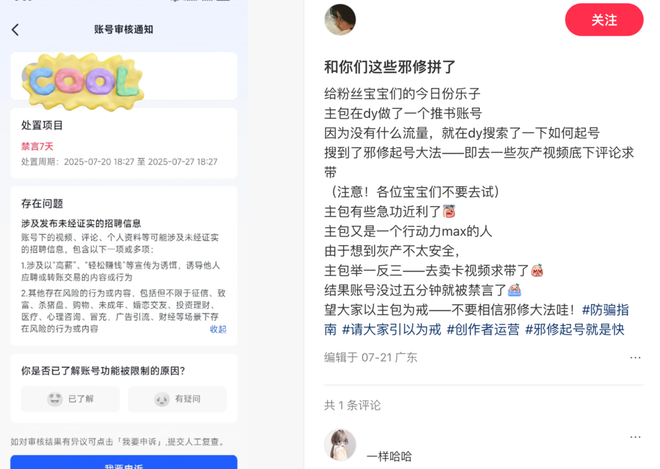Click the COOL sticker image
The width and height of the screenshot is (660, 469).
(x=83, y=81)
